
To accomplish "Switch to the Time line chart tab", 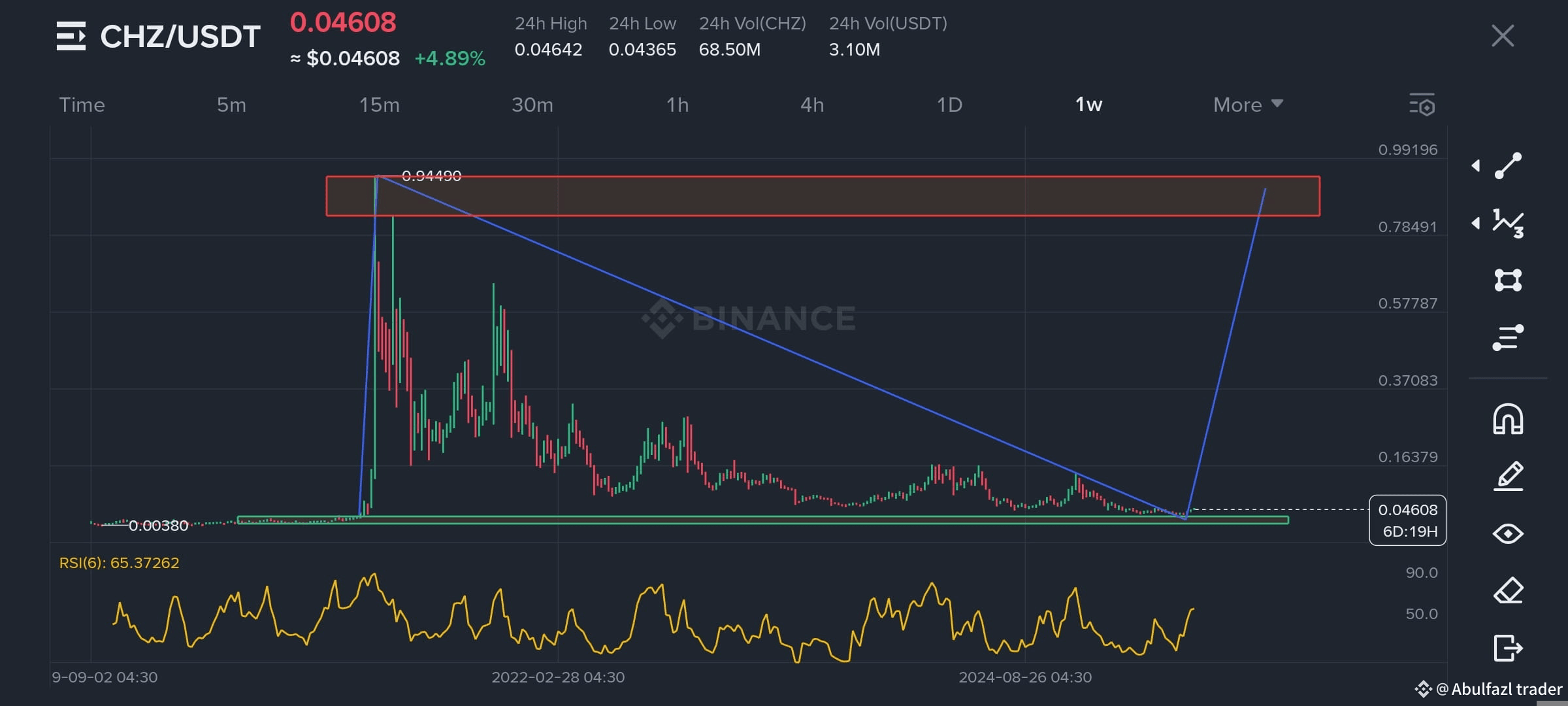I will point(82,105).
